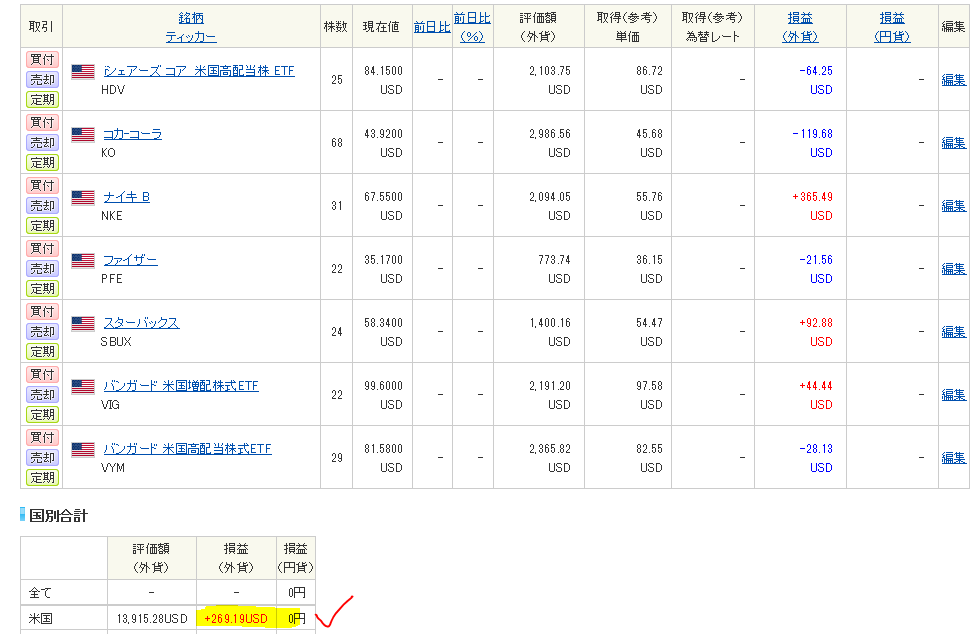The height and width of the screenshot is (634, 978).
Task: Click 買付 for the VIG ETF
Action: tap(42, 374)
